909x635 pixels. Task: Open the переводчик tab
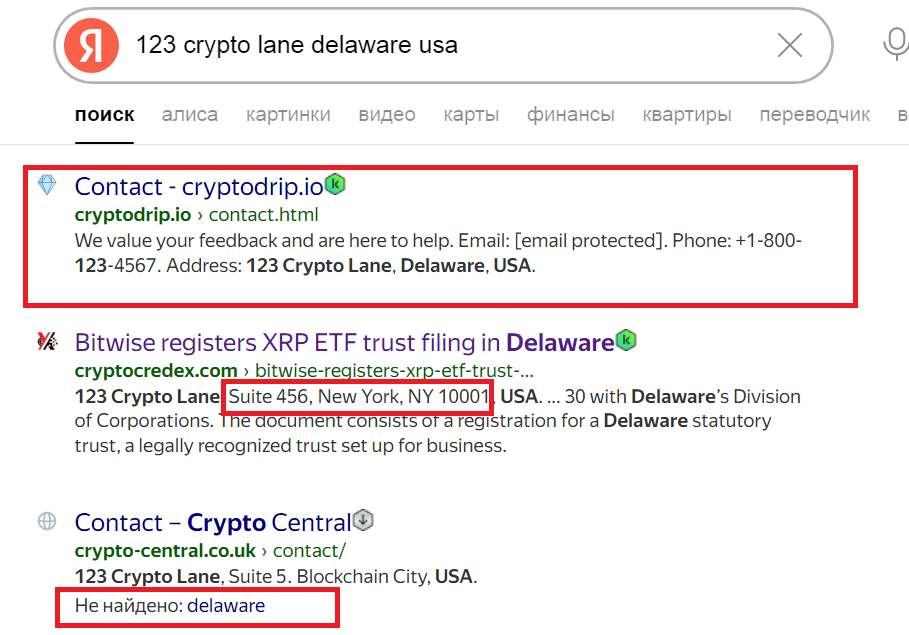(x=815, y=115)
